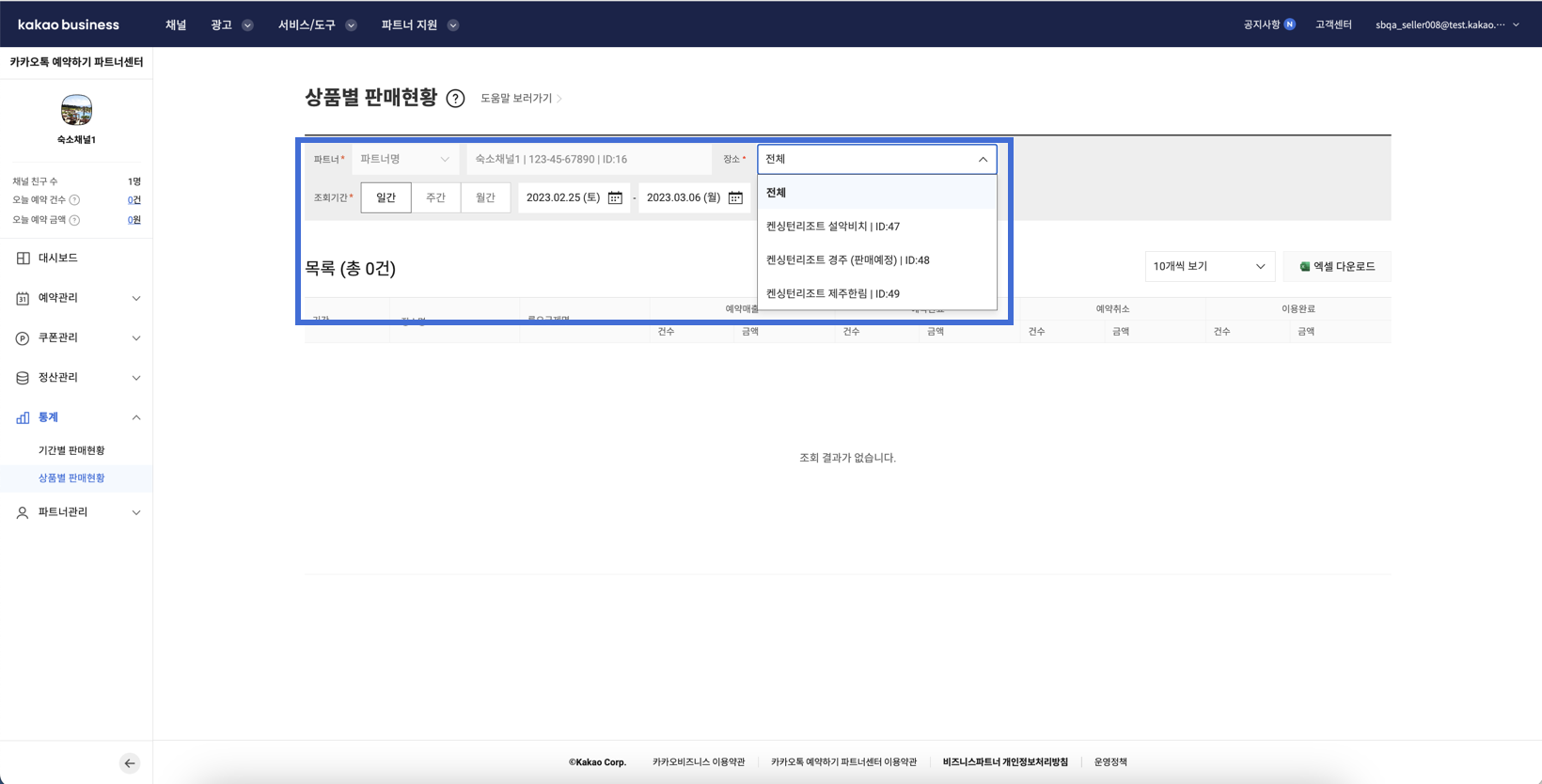Click the info icon next to 오늘 예약 금액
The height and width of the screenshot is (784, 1542).
click(74, 220)
